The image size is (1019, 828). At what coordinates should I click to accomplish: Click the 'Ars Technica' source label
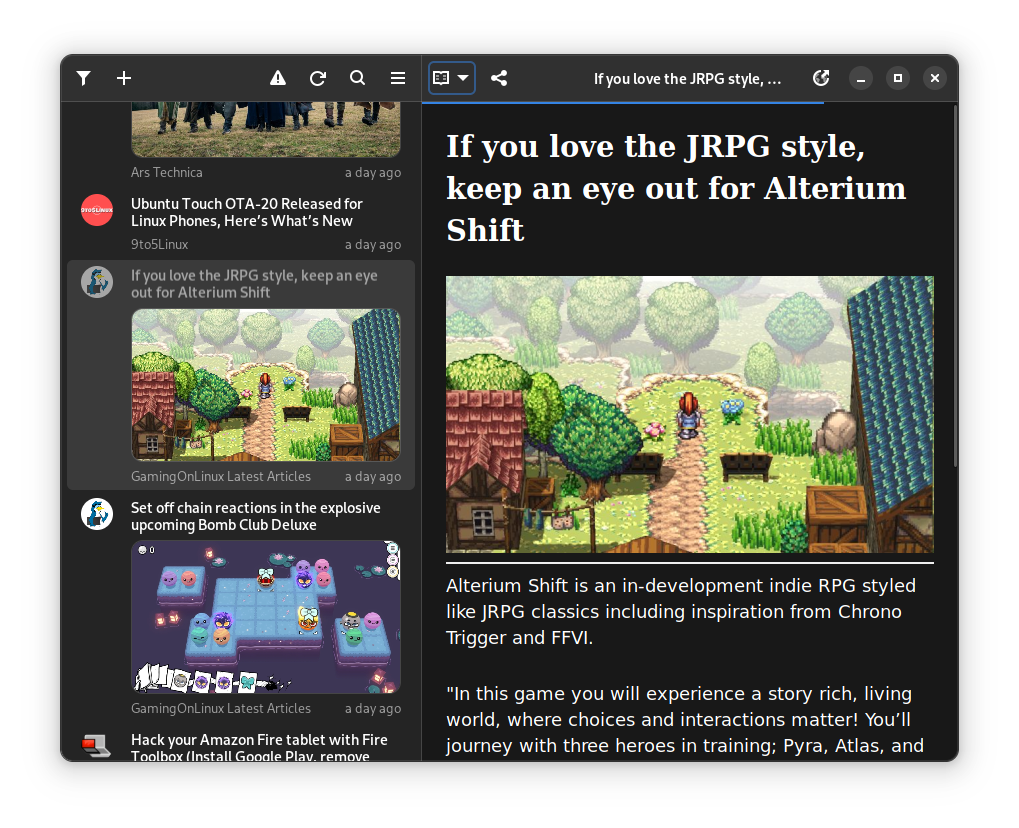point(167,172)
